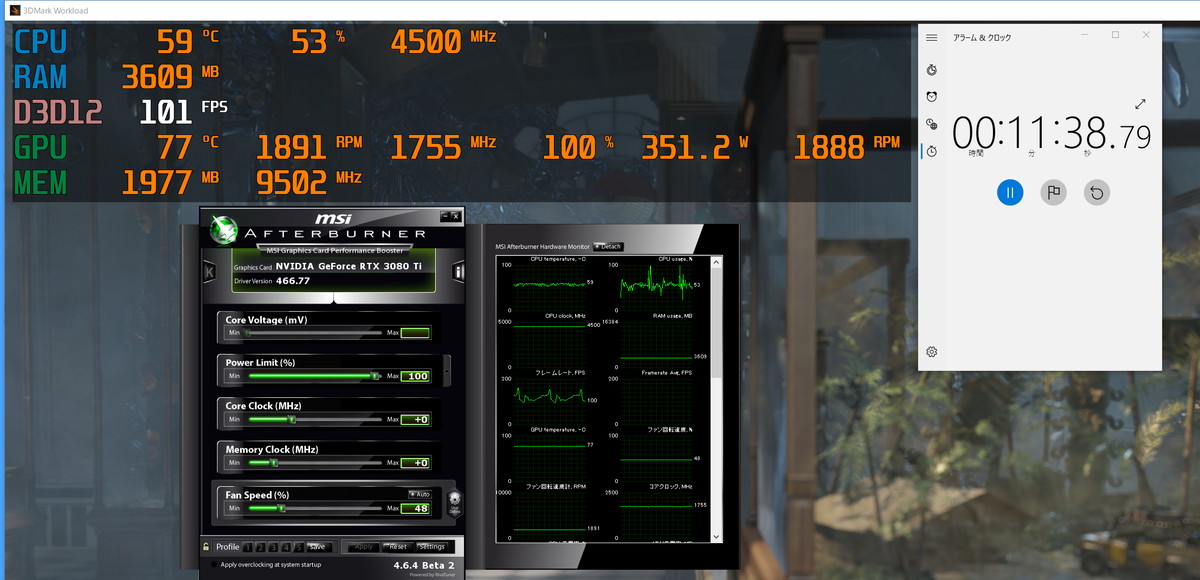Close the MSI Afterburner window

coord(456,216)
